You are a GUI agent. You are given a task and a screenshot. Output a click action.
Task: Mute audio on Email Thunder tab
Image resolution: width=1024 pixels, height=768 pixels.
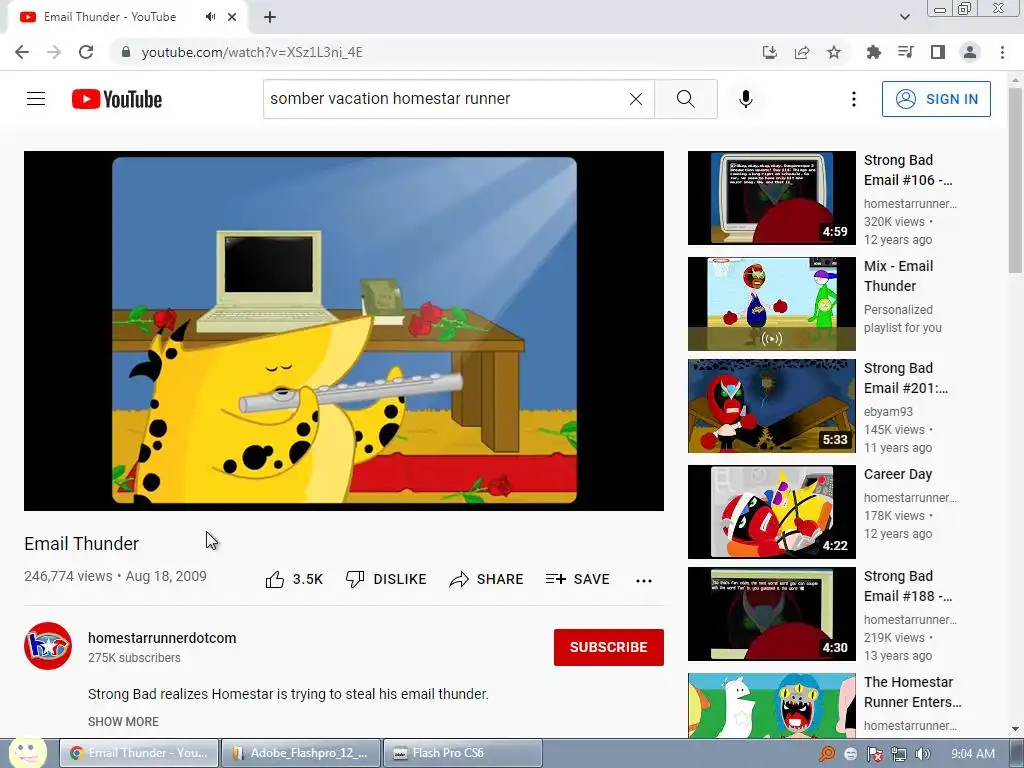[210, 17]
